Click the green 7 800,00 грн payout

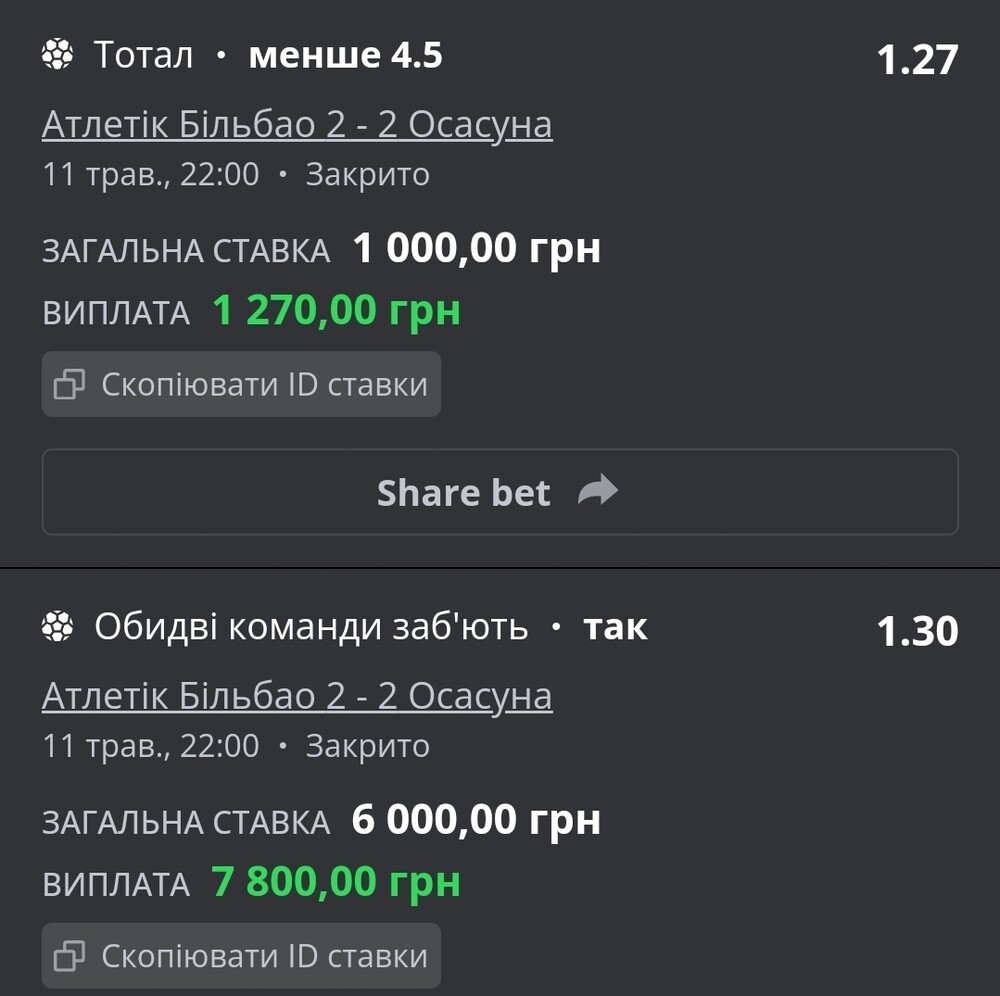coord(336,883)
